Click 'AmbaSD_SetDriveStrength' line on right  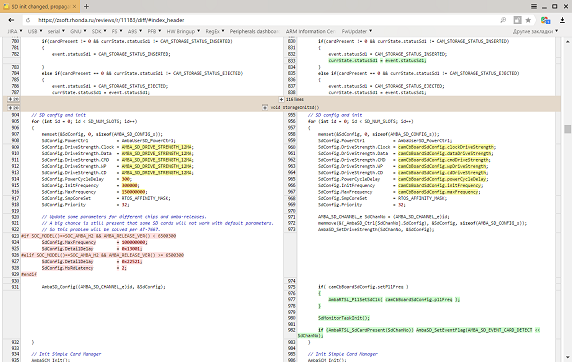376,230
